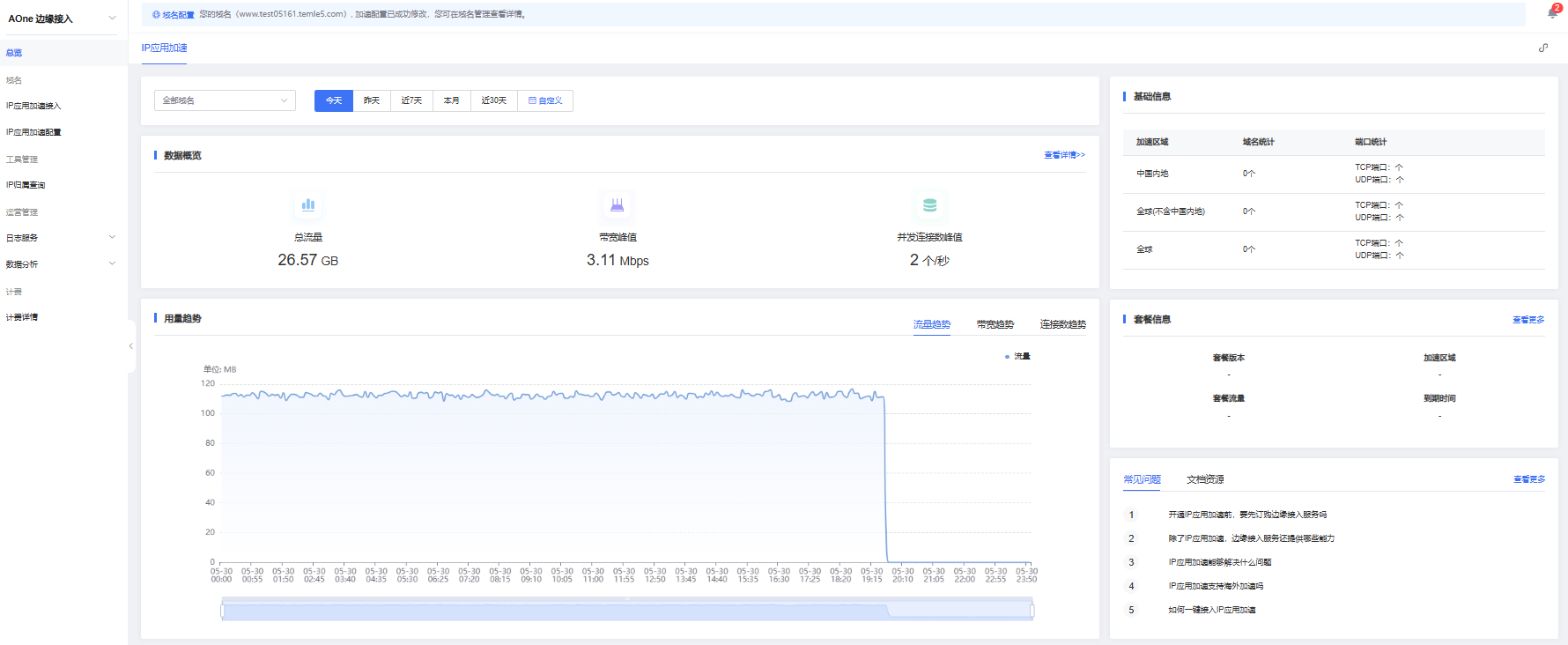Click the 域名配置 link in banner
Viewport: 1568px width, 645px height.
pyautogui.click(x=178, y=15)
